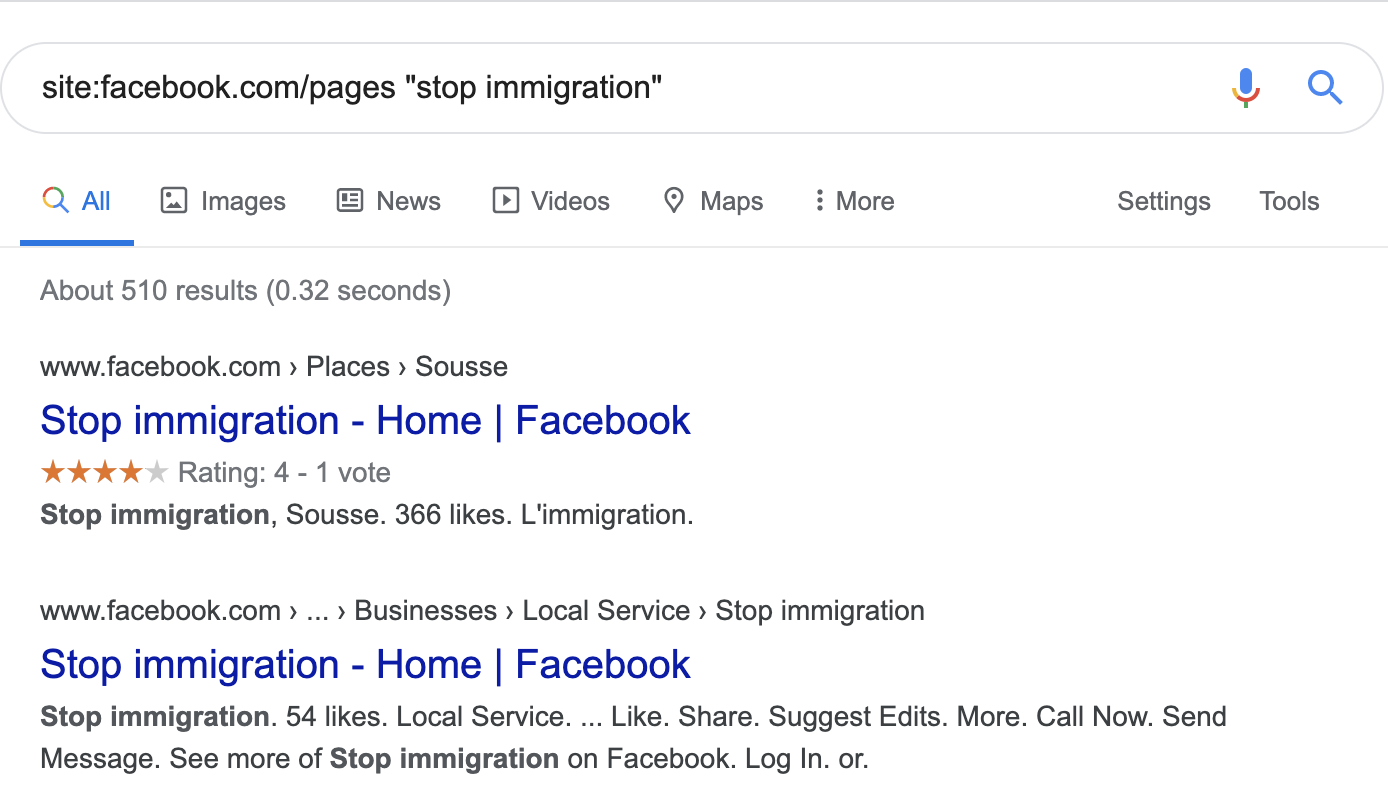Viewport: 1388px width, 794px height.
Task: Switch to the News results tab
Action: tap(408, 201)
